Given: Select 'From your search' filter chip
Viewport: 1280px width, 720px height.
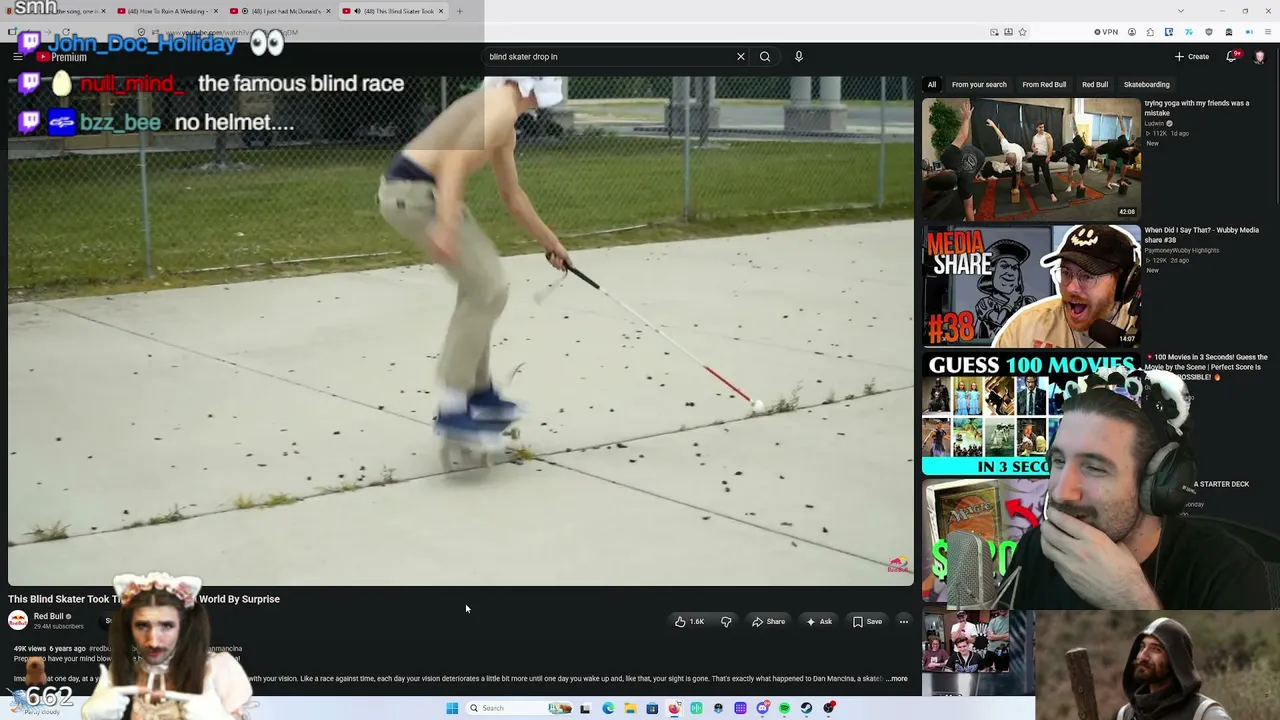Looking at the screenshot, I should click(979, 85).
